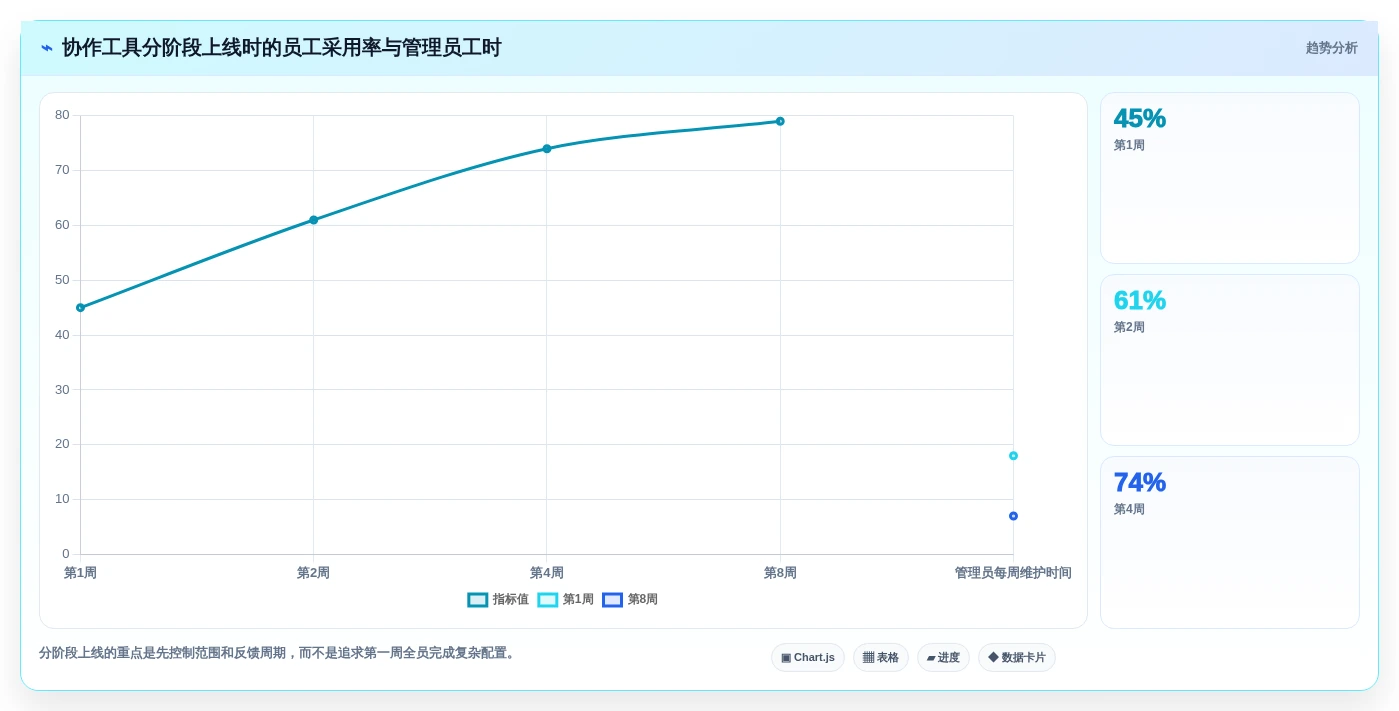The image size is (1399, 711).
Task: Toggle the 第1周 legend item
Action: point(565,600)
